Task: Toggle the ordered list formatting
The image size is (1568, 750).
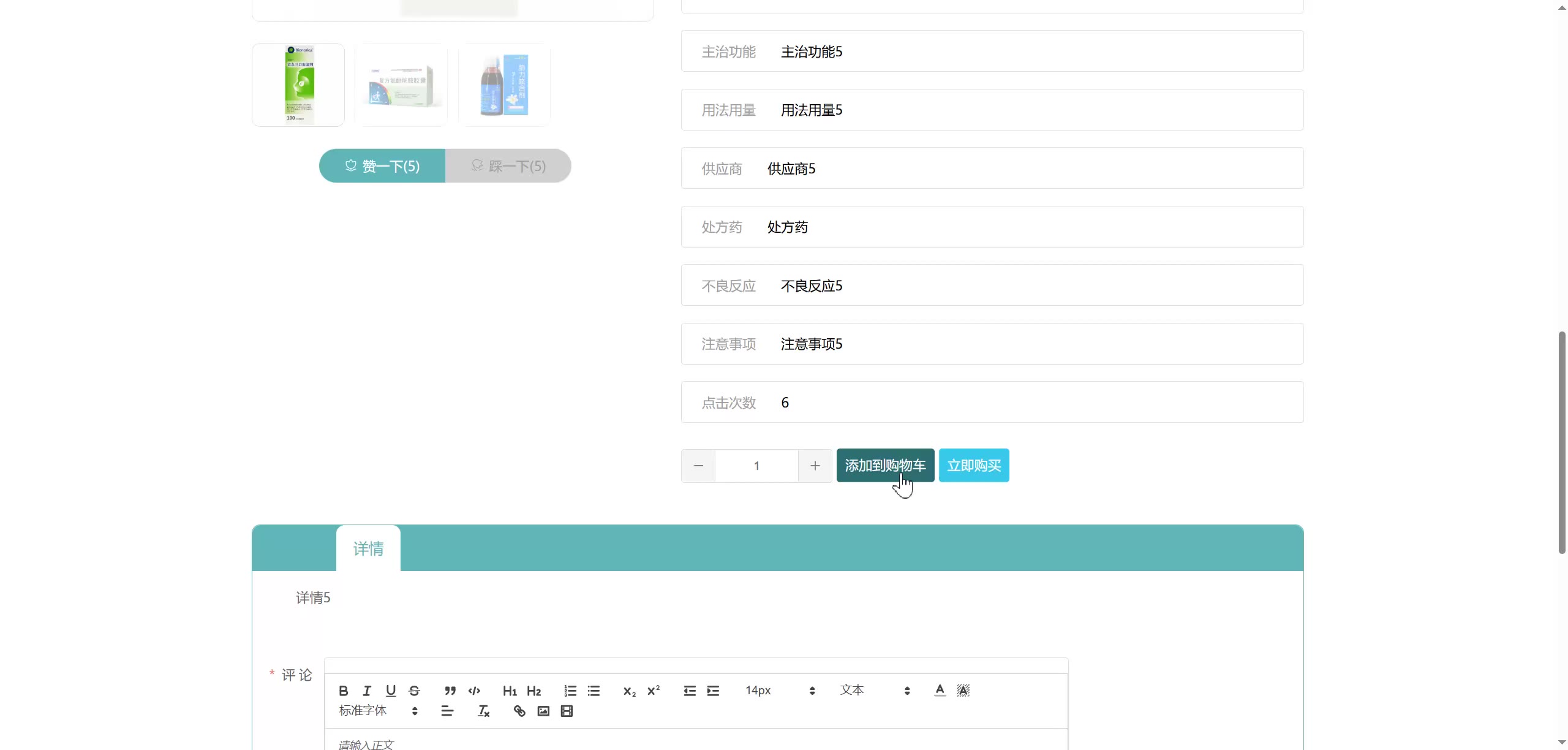Action: coord(570,691)
